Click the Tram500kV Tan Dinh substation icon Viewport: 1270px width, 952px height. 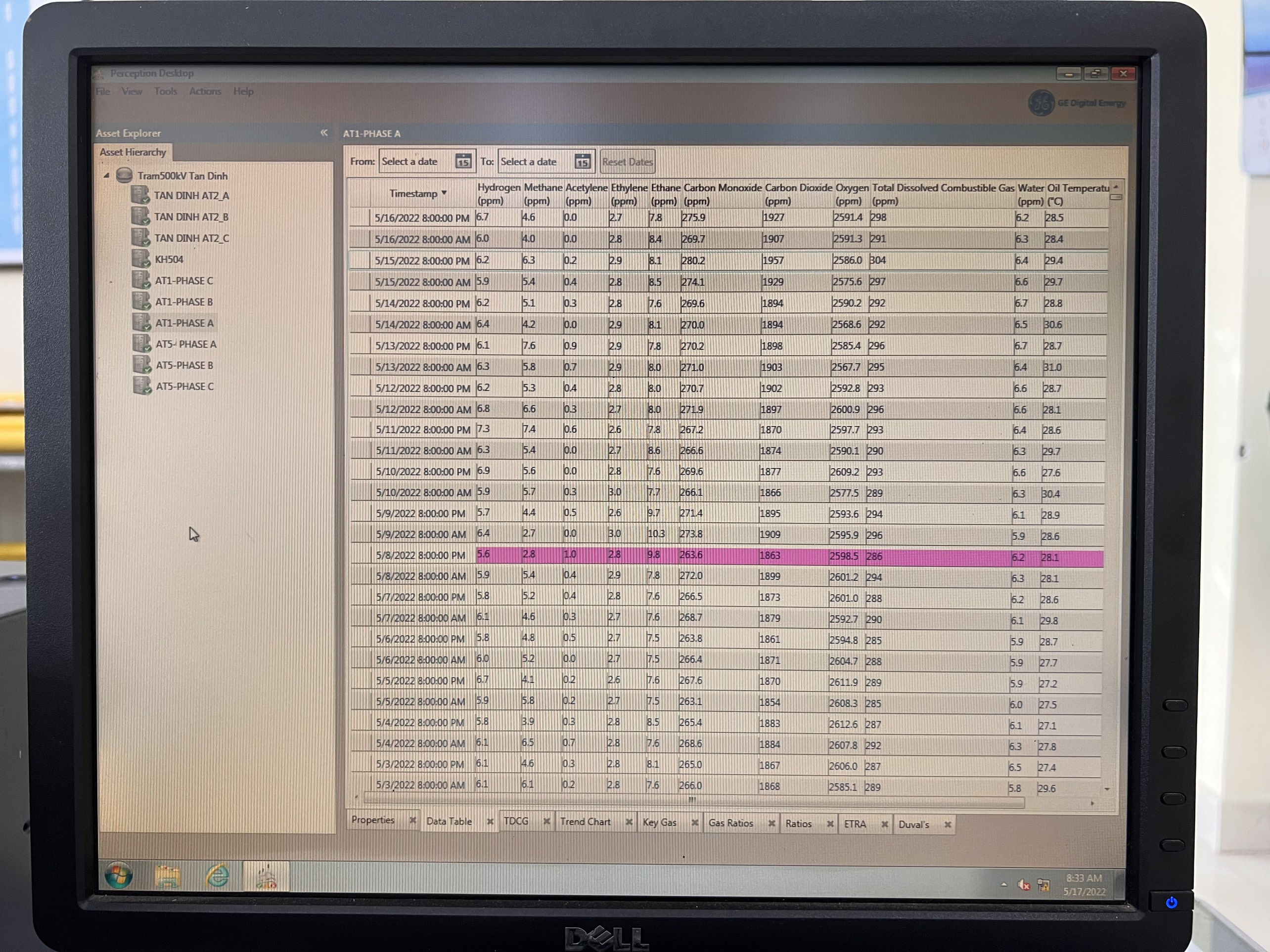click(124, 175)
